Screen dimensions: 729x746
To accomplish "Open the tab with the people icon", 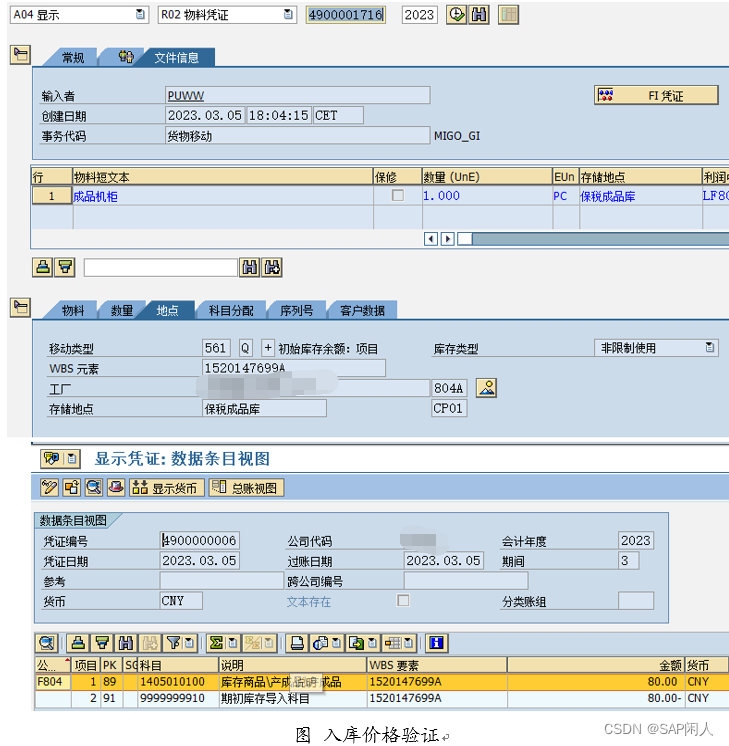I will [x=126, y=57].
